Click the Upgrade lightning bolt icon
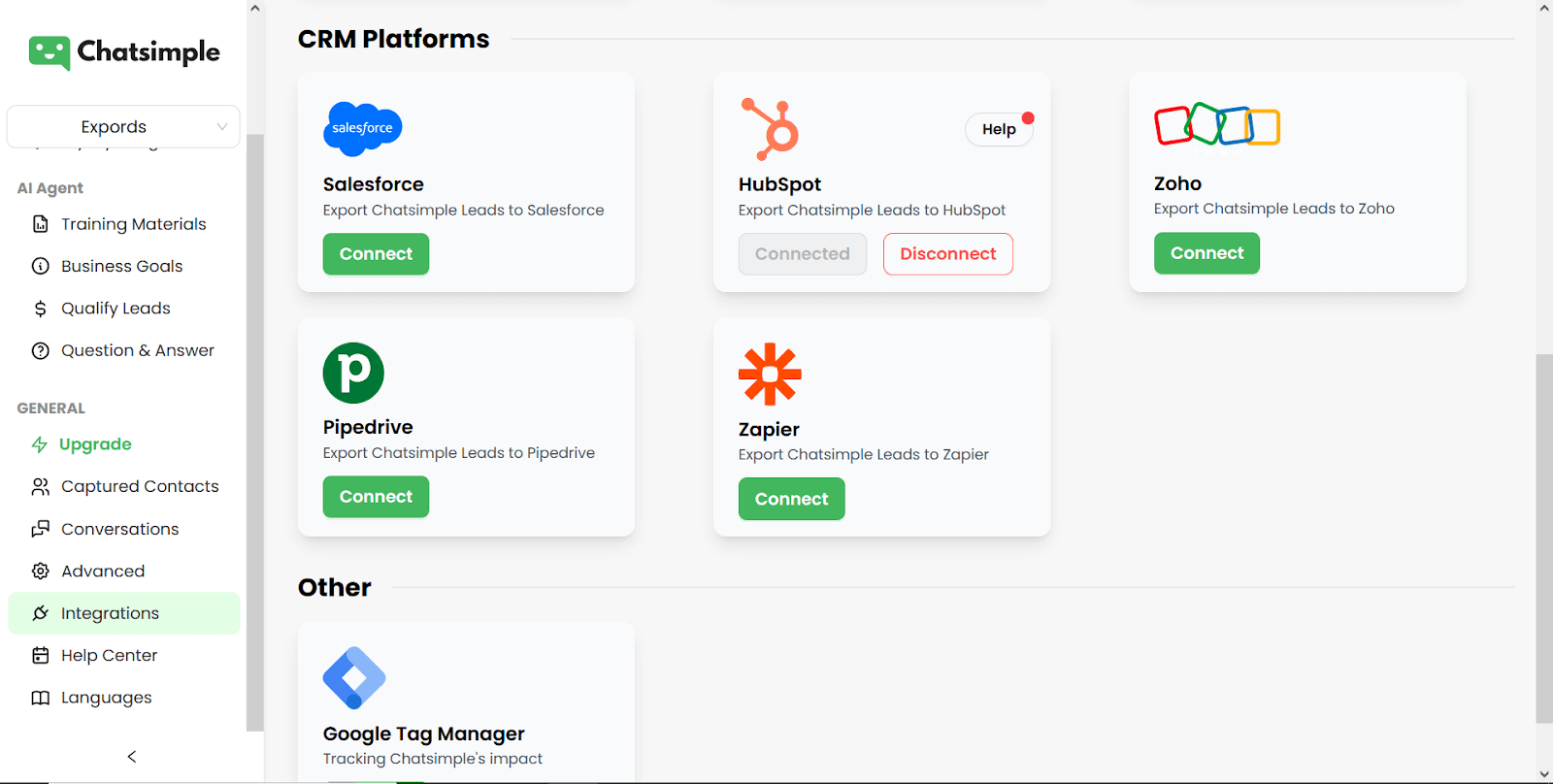This screenshot has height=784, width=1553. click(40, 444)
